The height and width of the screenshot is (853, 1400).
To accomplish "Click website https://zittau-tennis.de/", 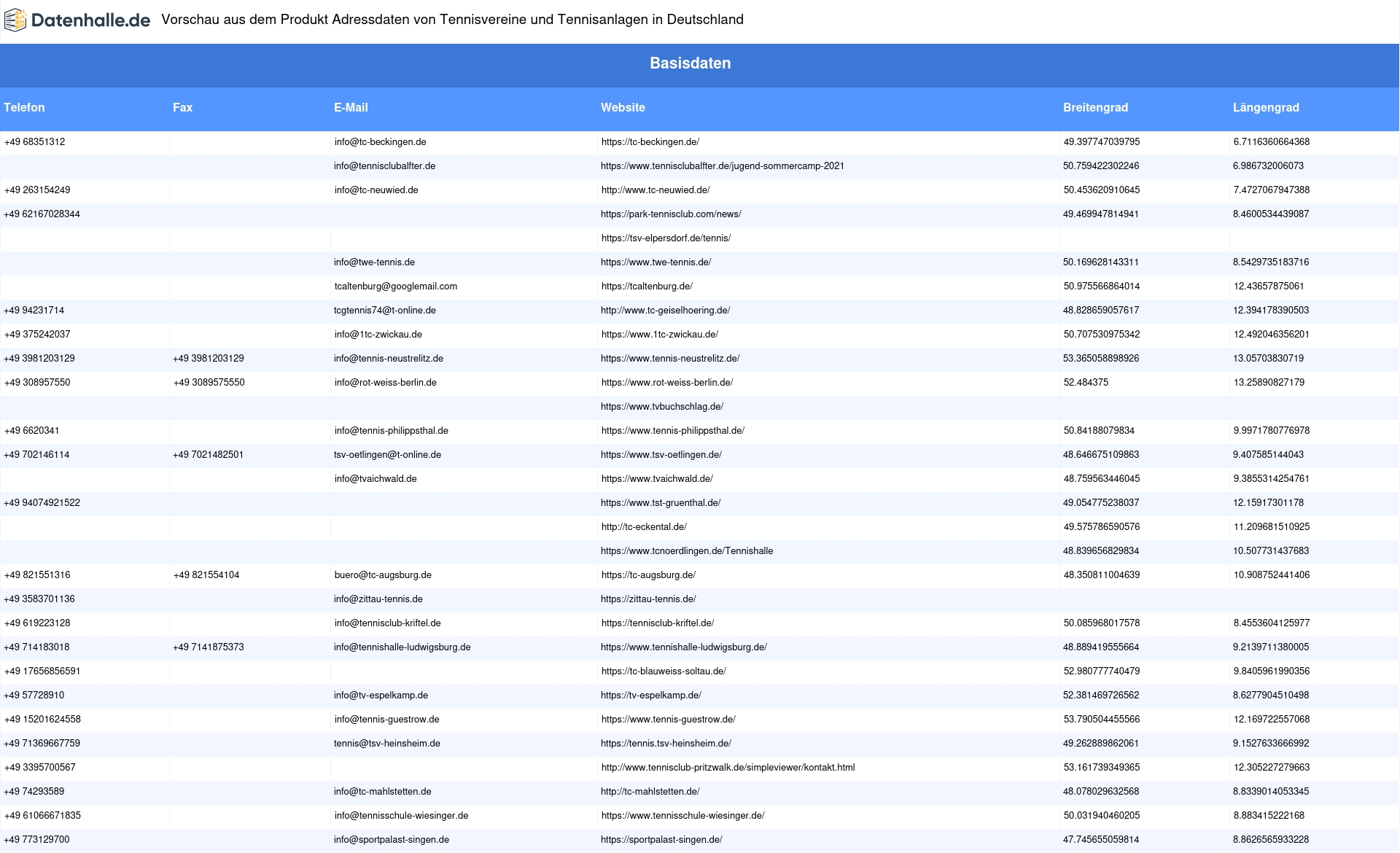I will (x=648, y=599).
